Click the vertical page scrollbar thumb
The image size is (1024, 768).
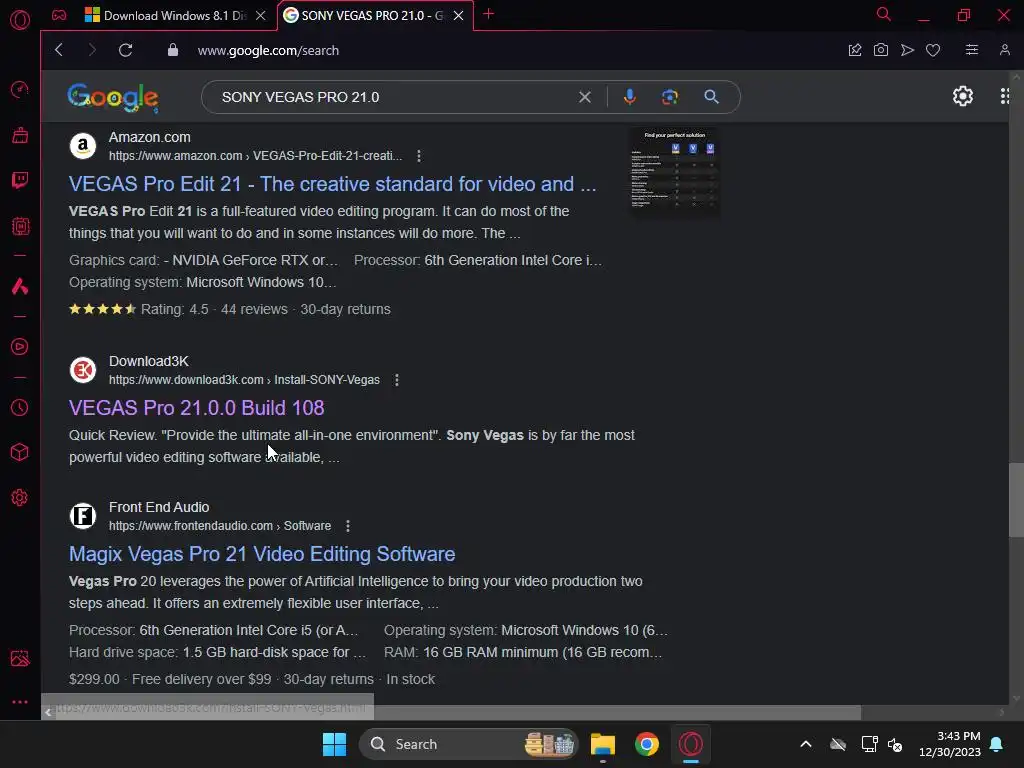(1016, 499)
